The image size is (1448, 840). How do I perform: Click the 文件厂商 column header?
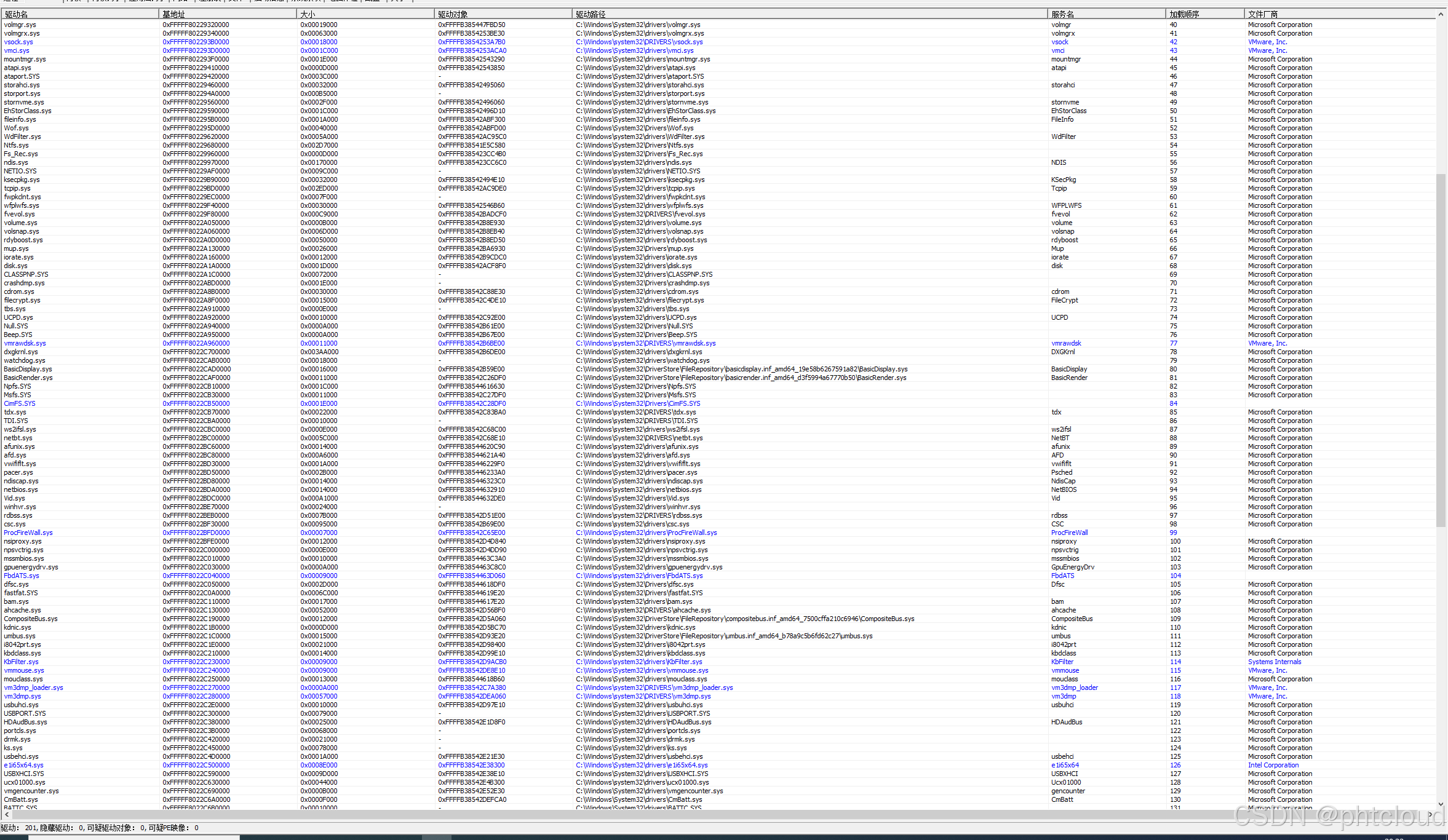pyautogui.click(x=1263, y=14)
